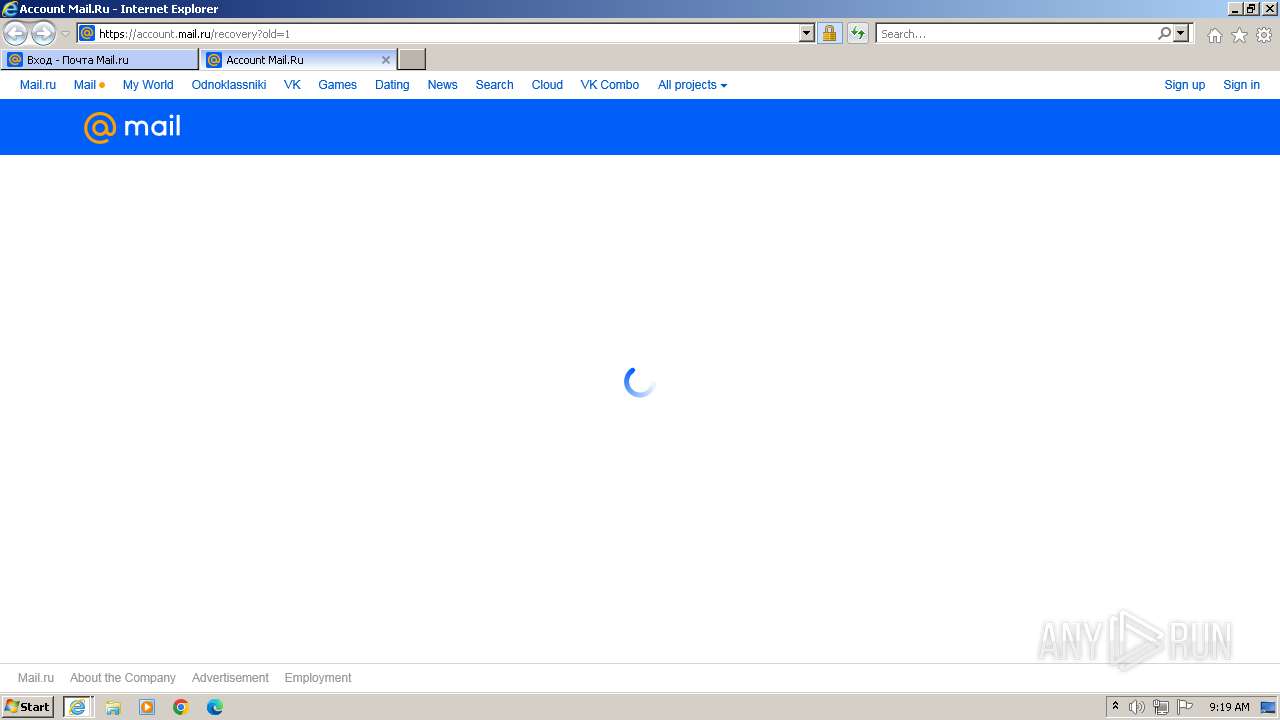The height and width of the screenshot is (720, 1280).
Task: Click the address bar site favicon
Action: [x=87, y=34]
